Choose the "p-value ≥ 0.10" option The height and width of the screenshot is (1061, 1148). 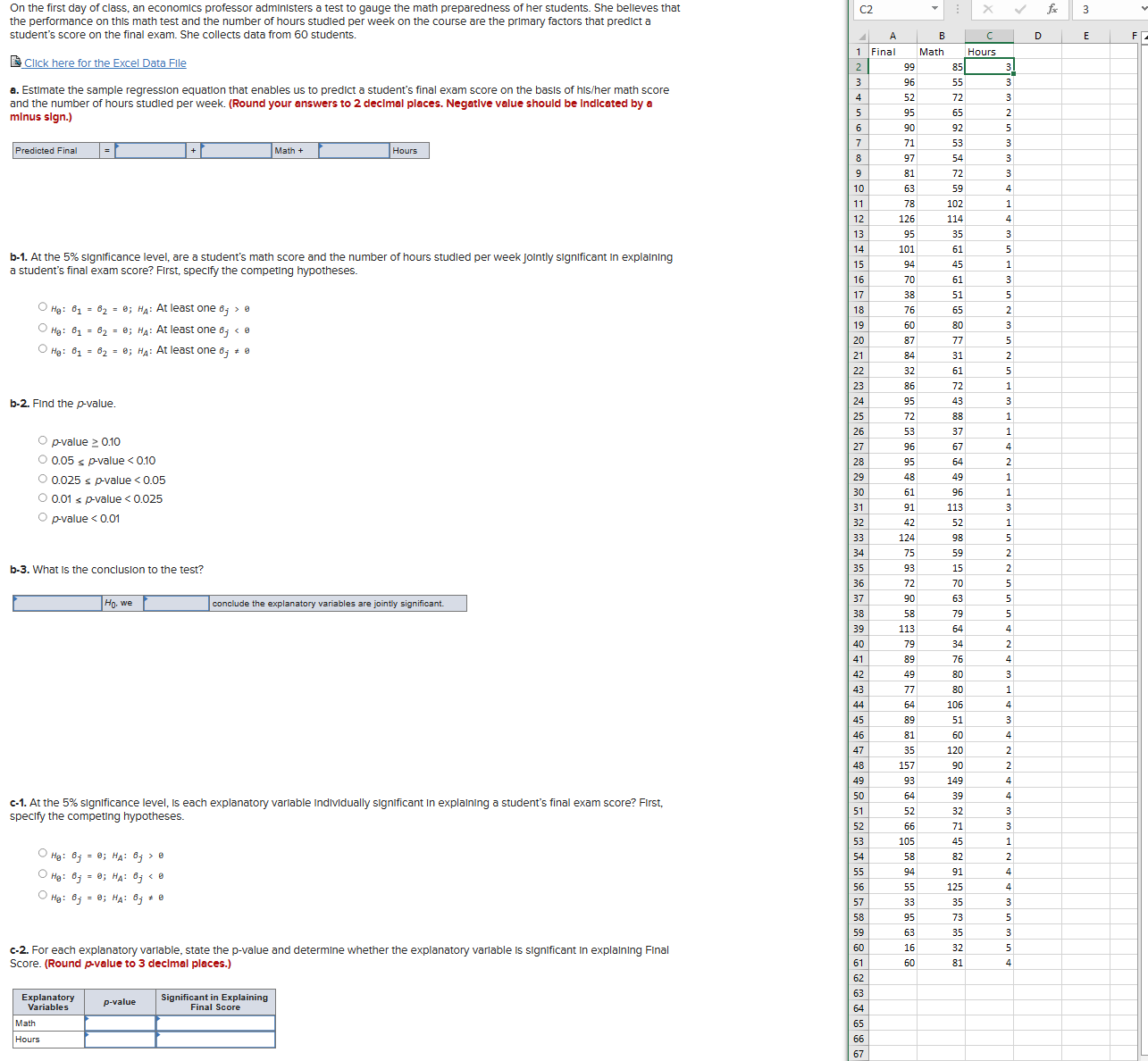(42, 439)
